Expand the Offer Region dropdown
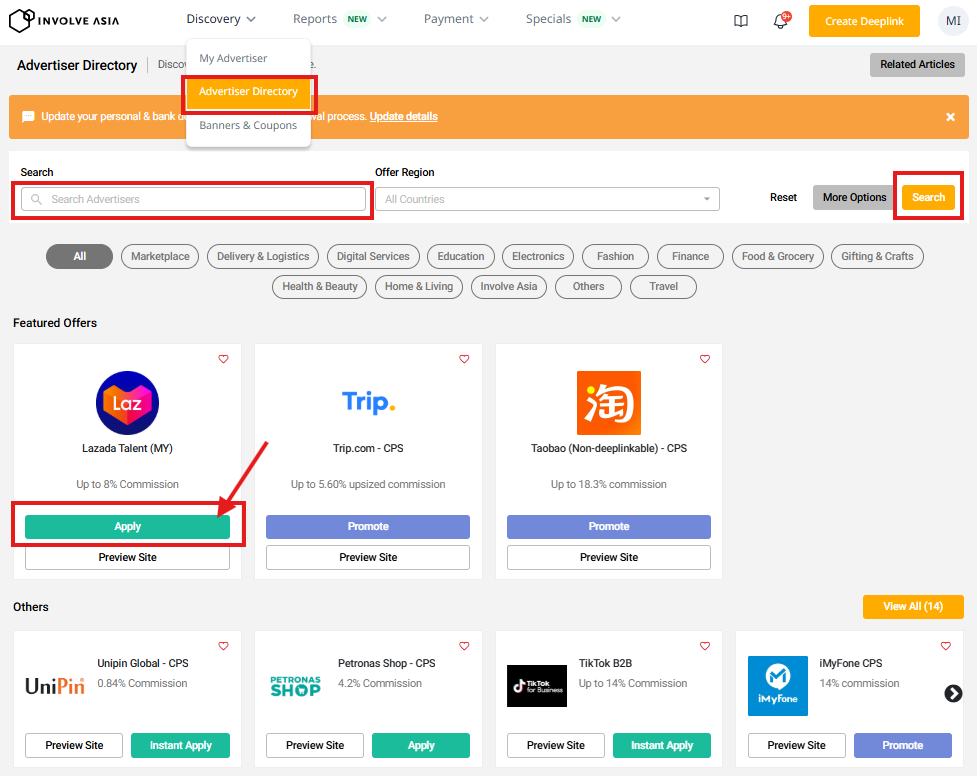 pos(547,199)
